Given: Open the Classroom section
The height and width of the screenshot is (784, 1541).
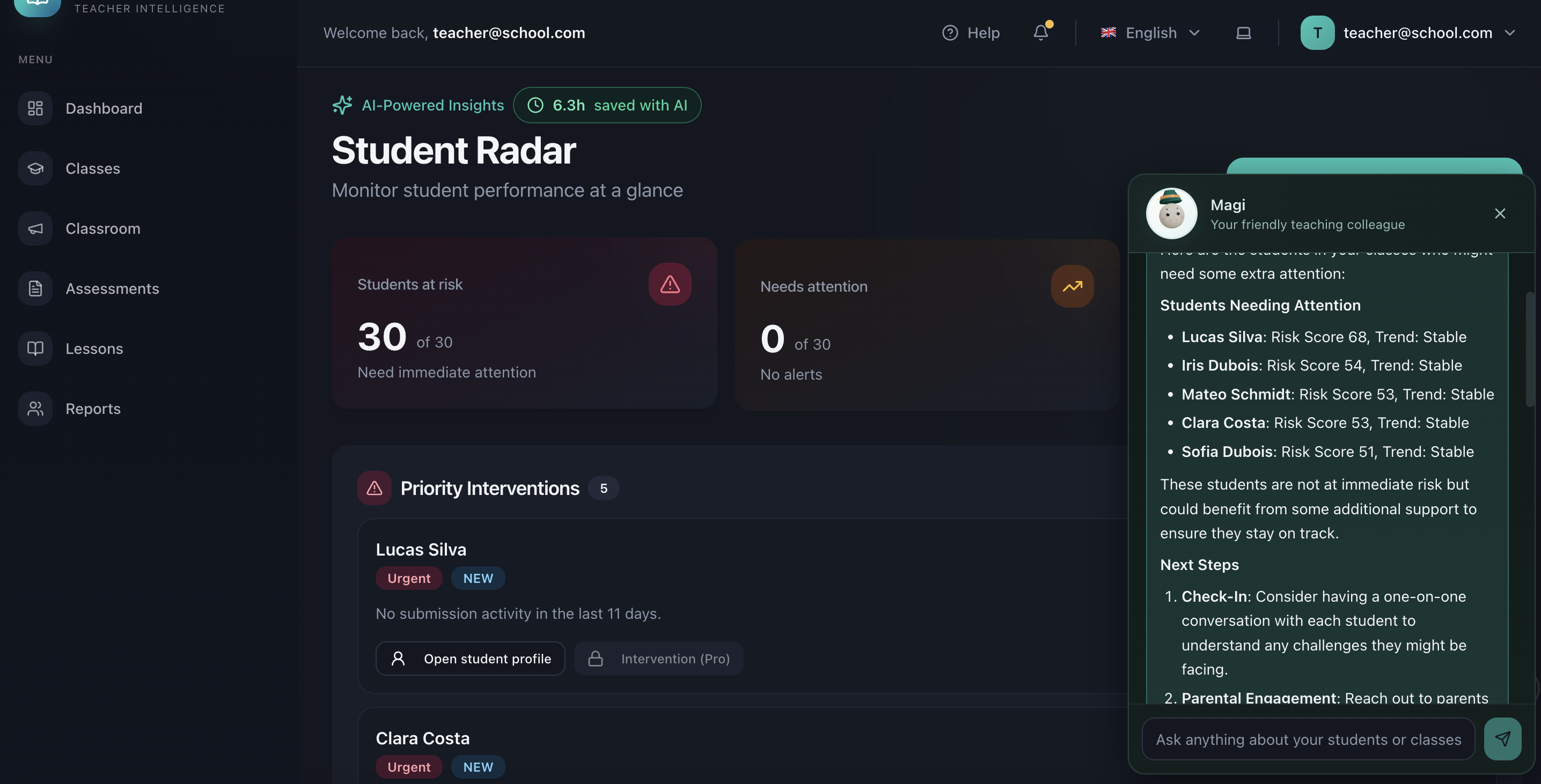Looking at the screenshot, I should (102, 228).
